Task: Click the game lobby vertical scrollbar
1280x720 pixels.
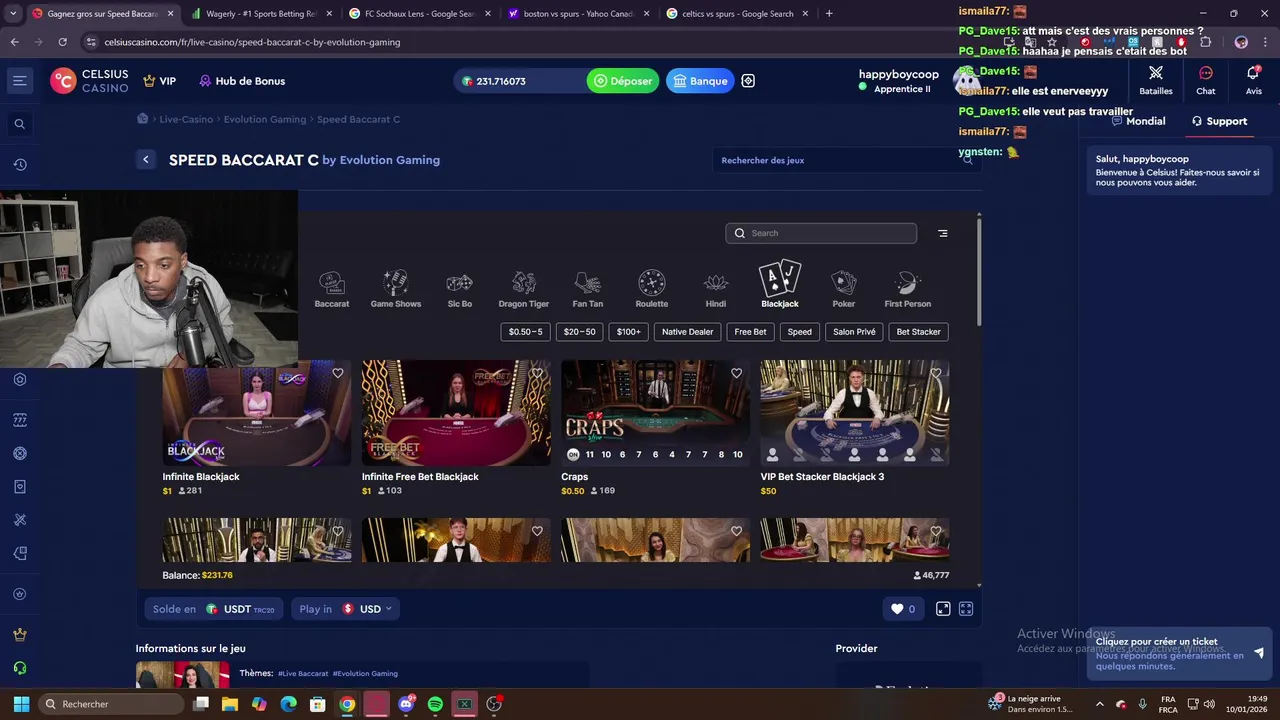Action: point(979,270)
